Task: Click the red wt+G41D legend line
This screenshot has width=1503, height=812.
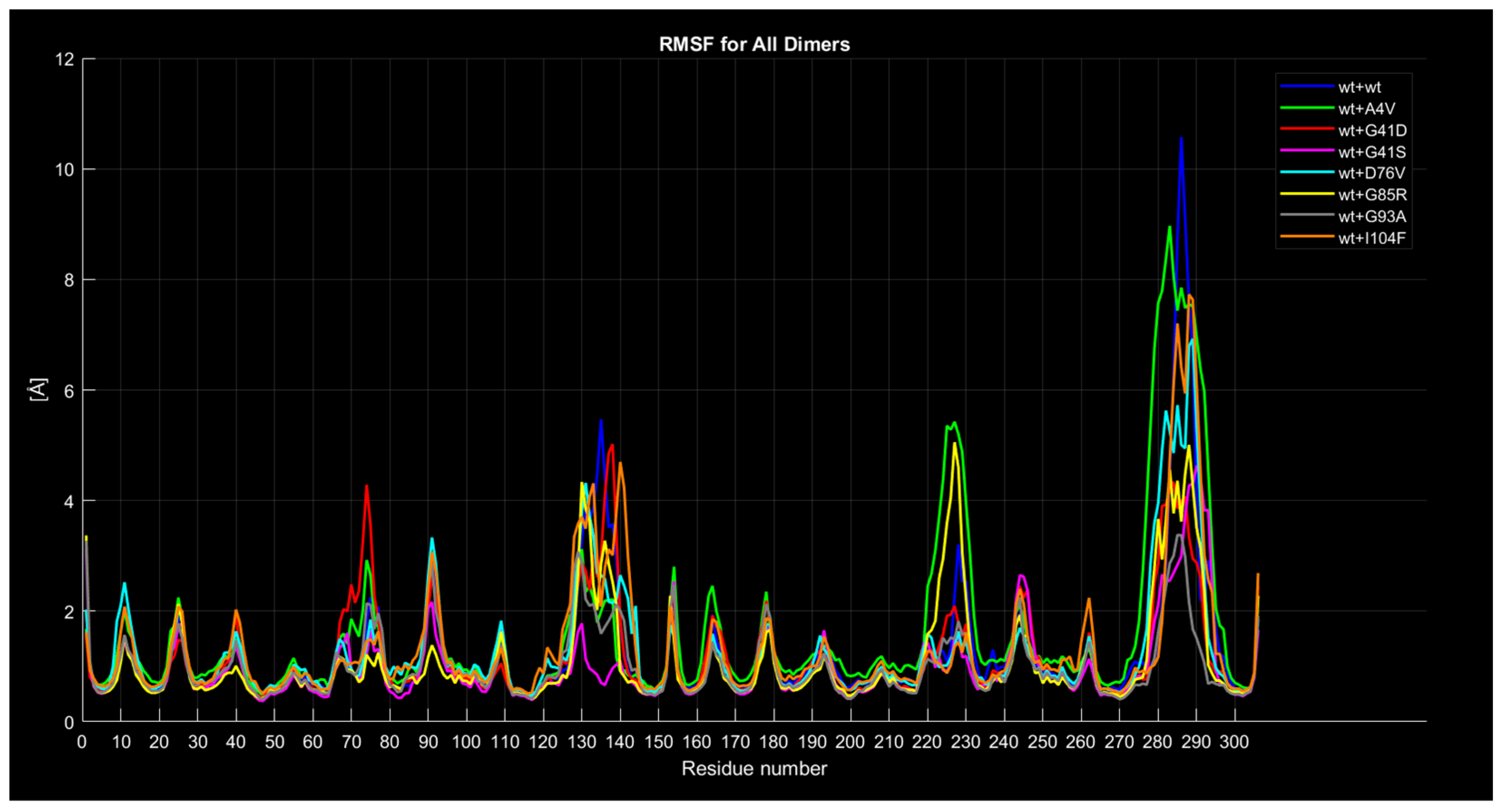Action: (1307, 129)
